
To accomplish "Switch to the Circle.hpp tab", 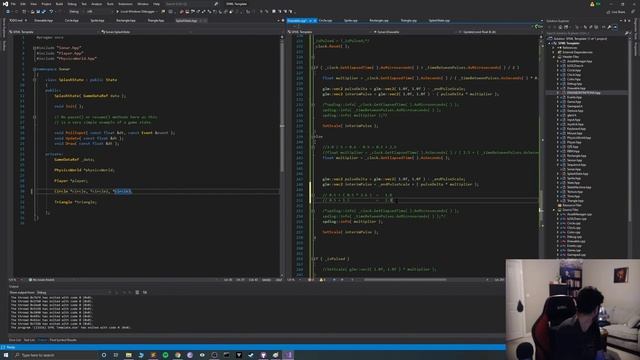I will pos(72,20).
